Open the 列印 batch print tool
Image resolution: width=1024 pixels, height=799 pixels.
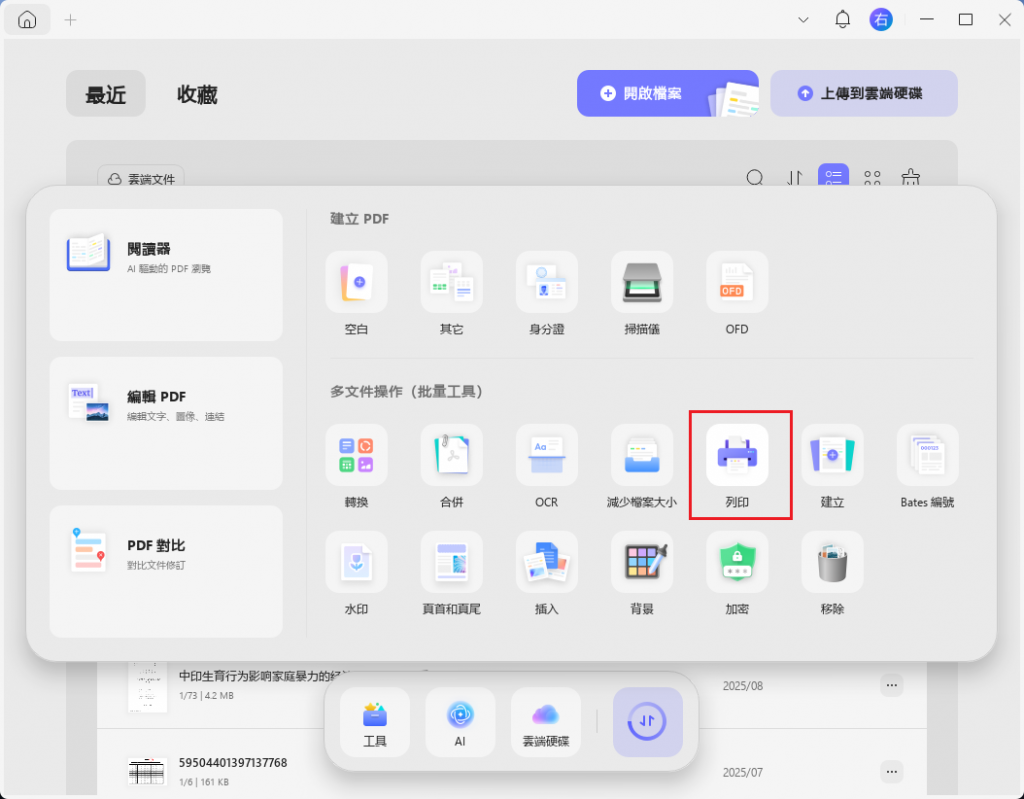click(737, 466)
